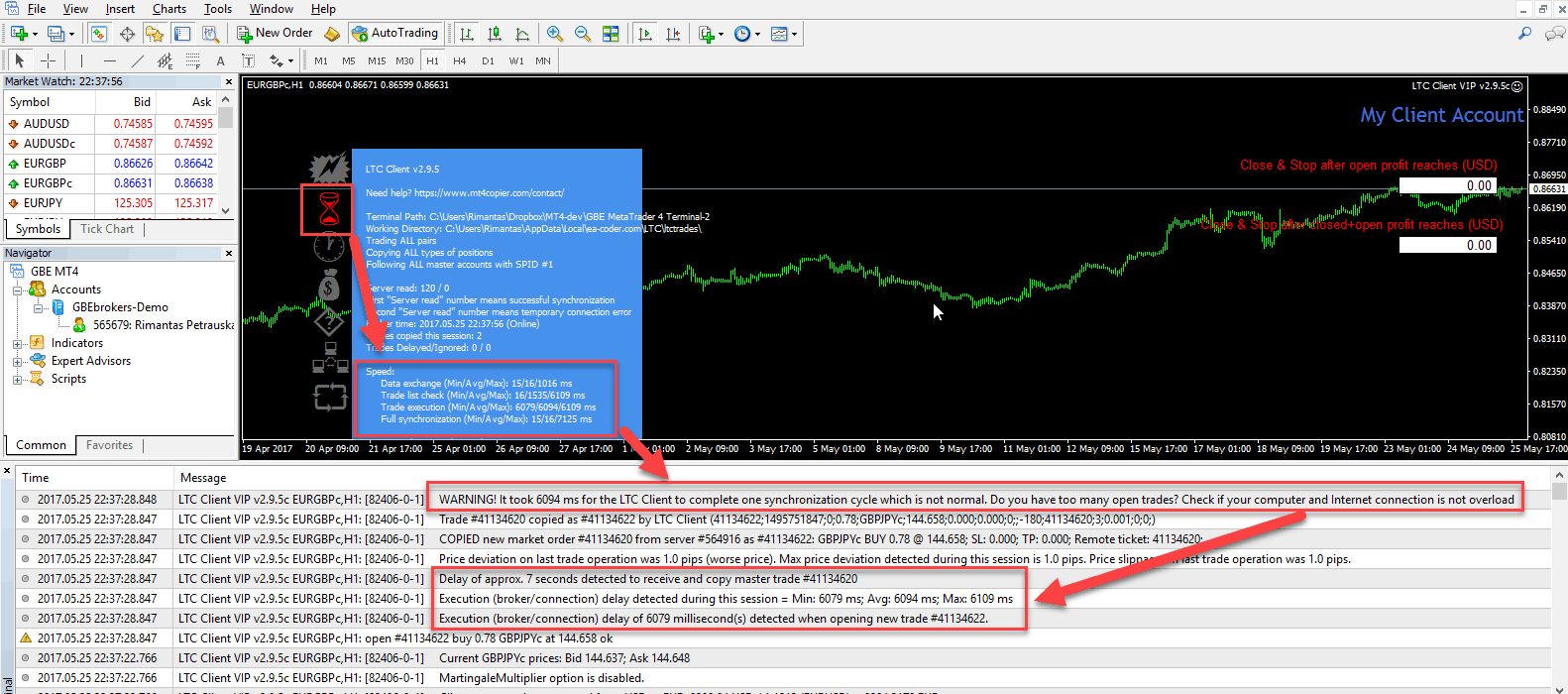This screenshot has height=694, width=1568.
Task: Select the H1 timeframe button
Action: [x=432, y=60]
